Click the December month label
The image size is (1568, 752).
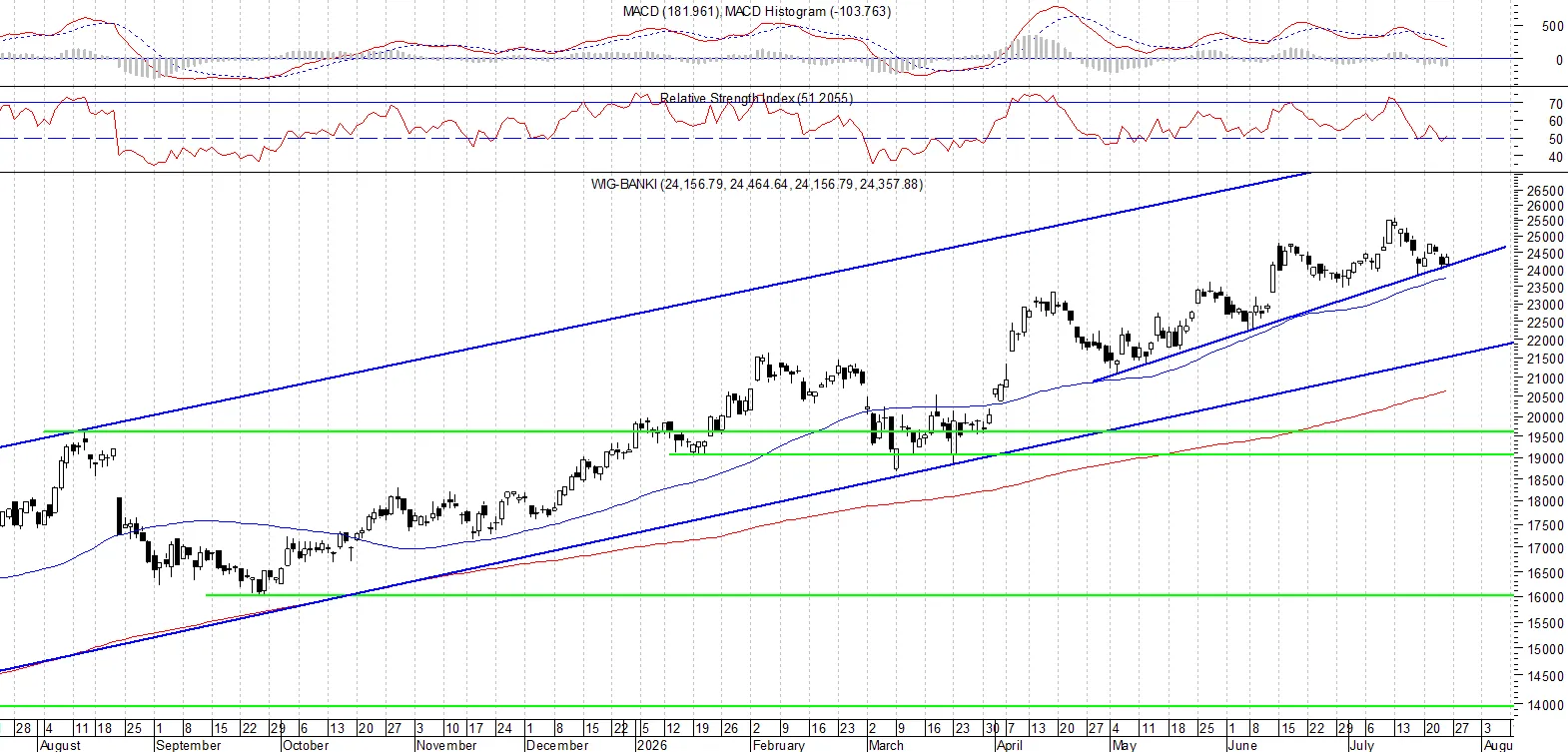pos(557,745)
